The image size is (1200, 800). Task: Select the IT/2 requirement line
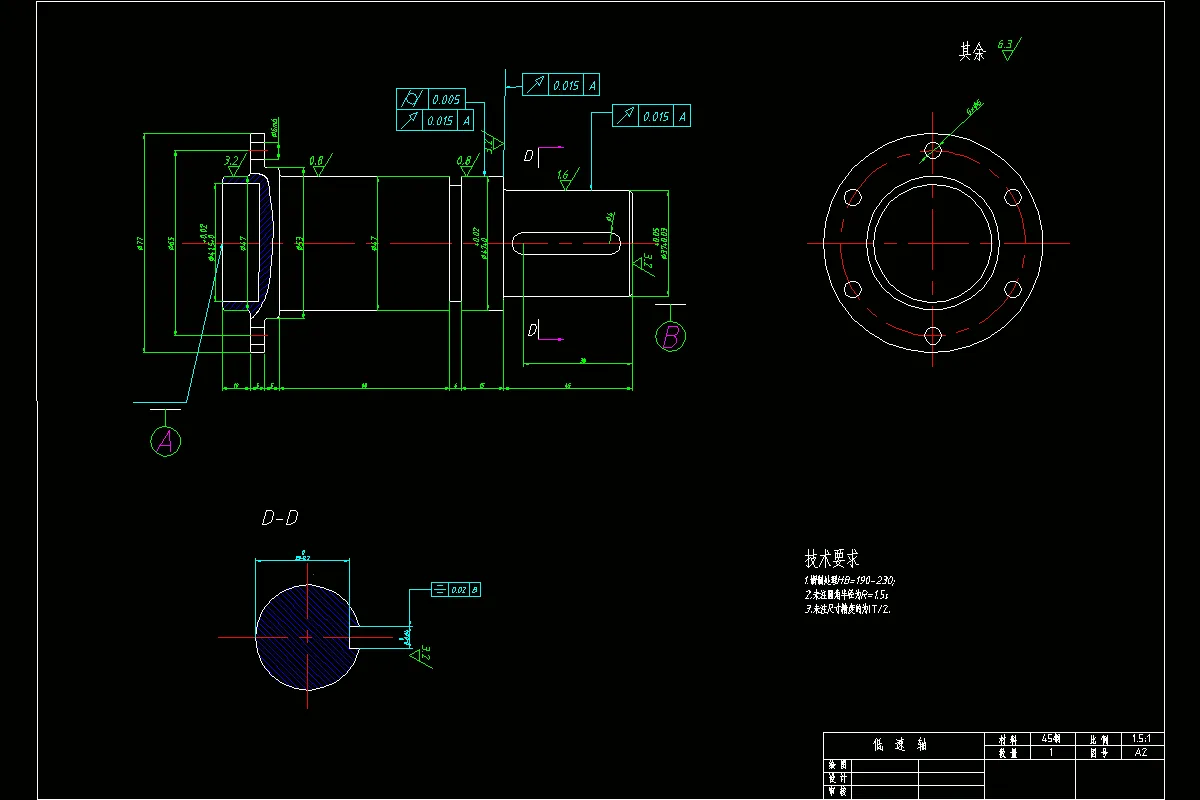click(847, 608)
